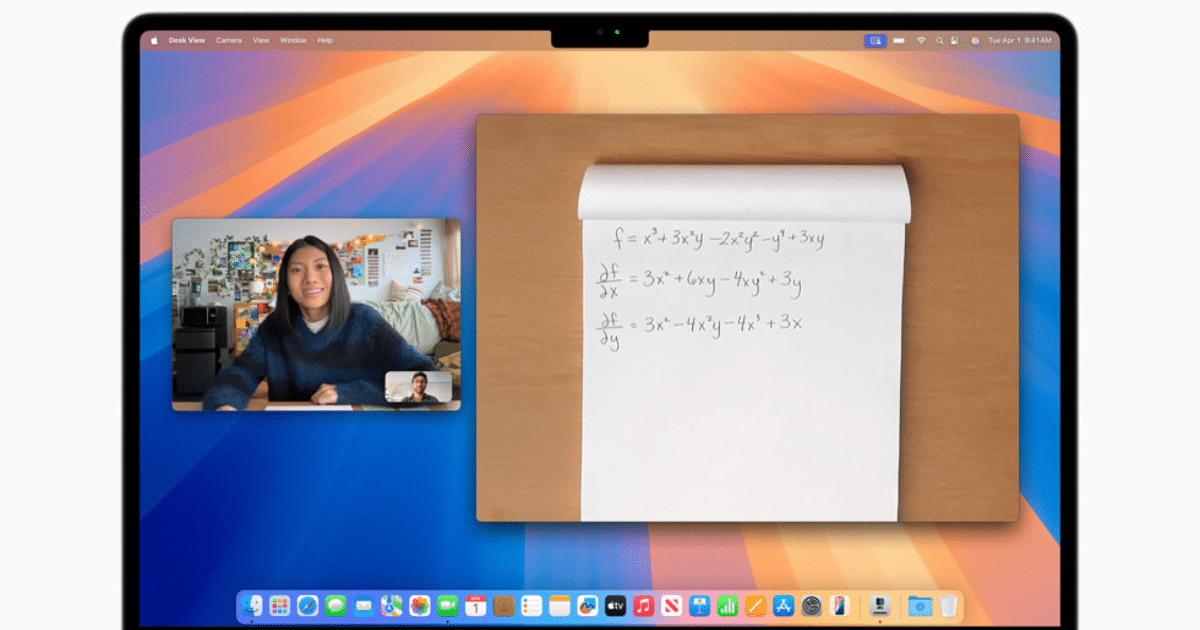
Task: Launch the Finder icon in dock
Action: point(252,605)
